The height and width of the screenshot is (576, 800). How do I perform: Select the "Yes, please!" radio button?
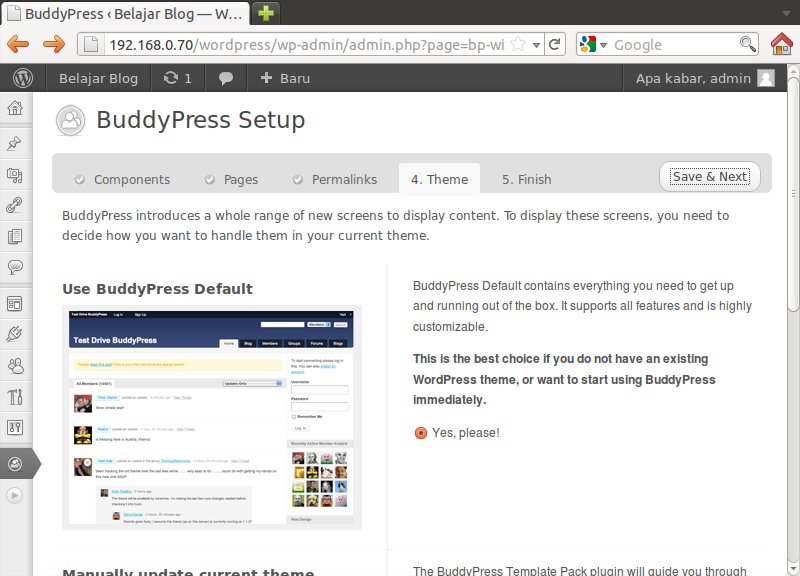(421, 433)
